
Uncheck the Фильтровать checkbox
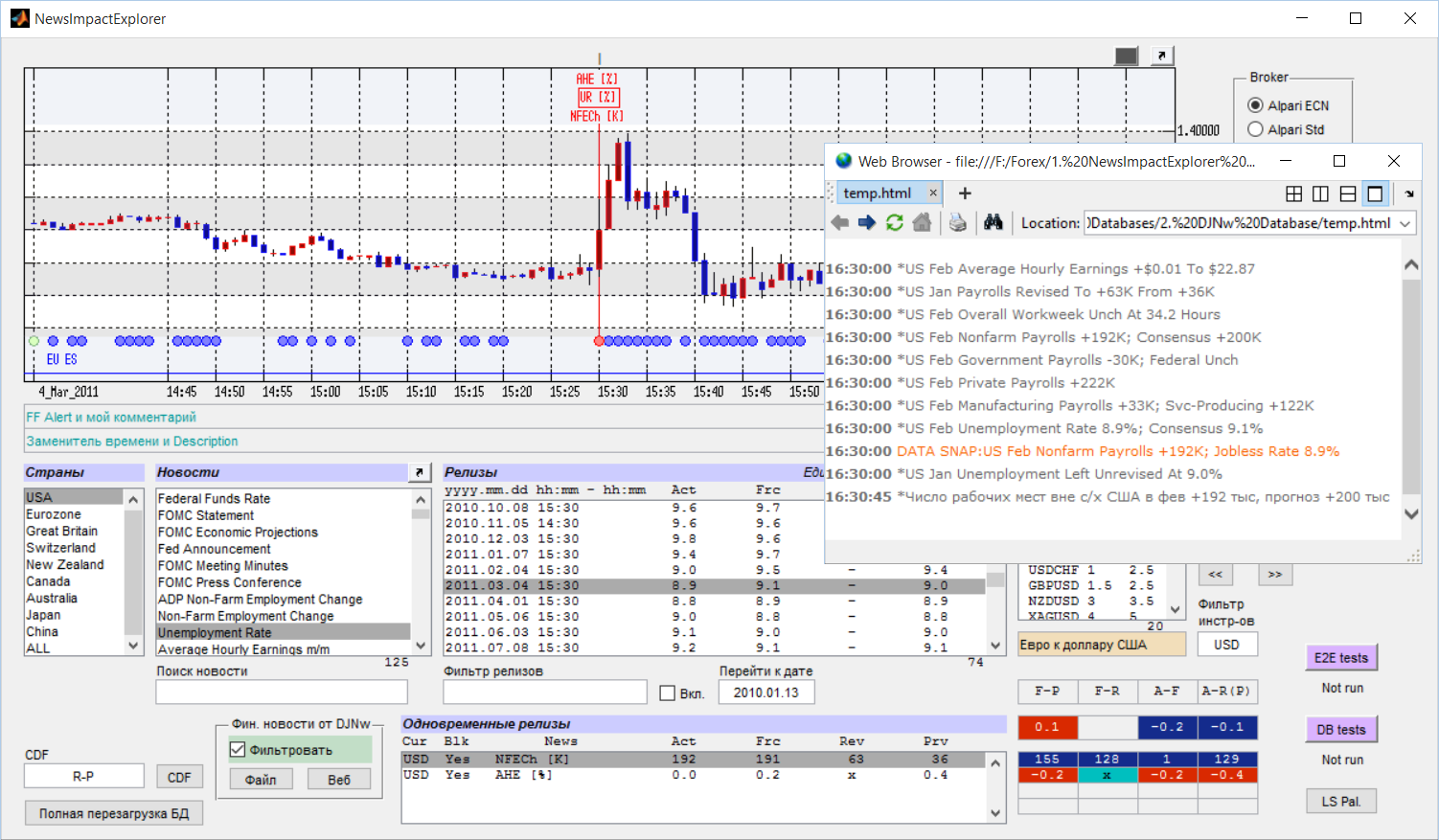pos(239,750)
